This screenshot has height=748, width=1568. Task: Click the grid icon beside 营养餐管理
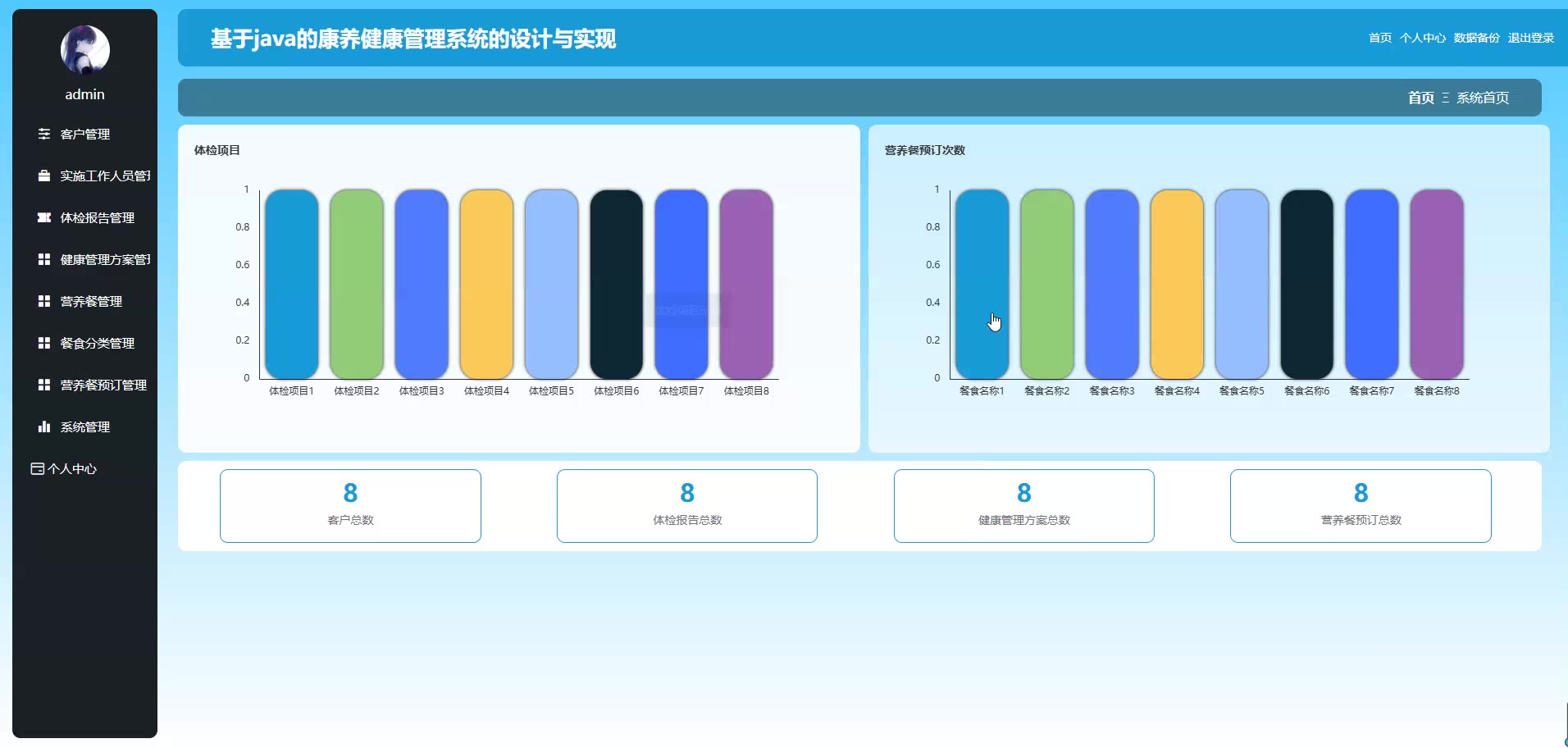tap(44, 301)
